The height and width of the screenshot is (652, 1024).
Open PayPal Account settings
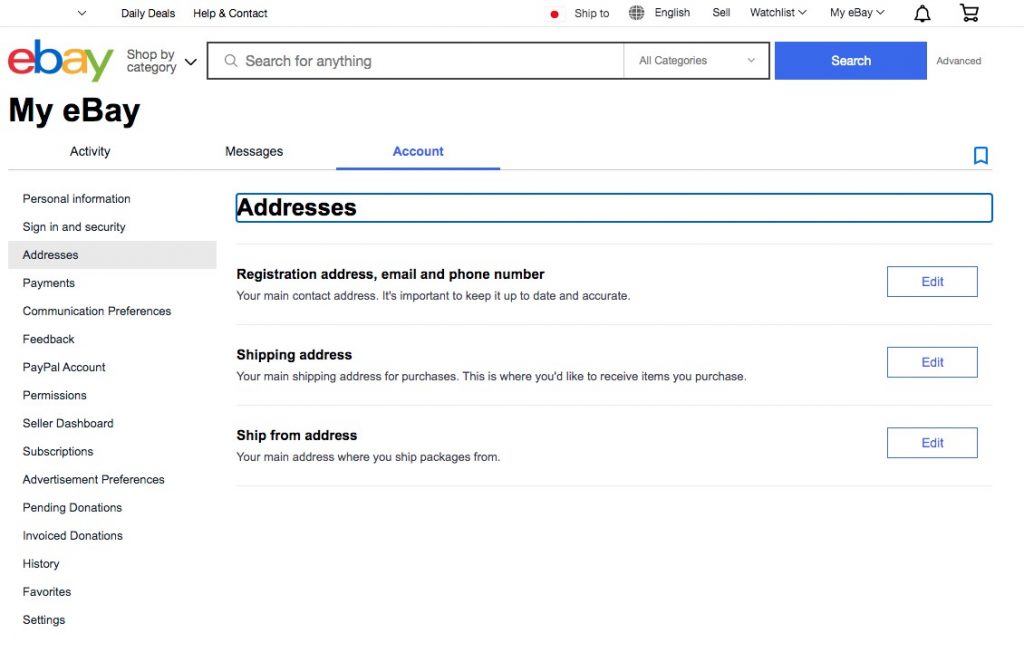64,367
